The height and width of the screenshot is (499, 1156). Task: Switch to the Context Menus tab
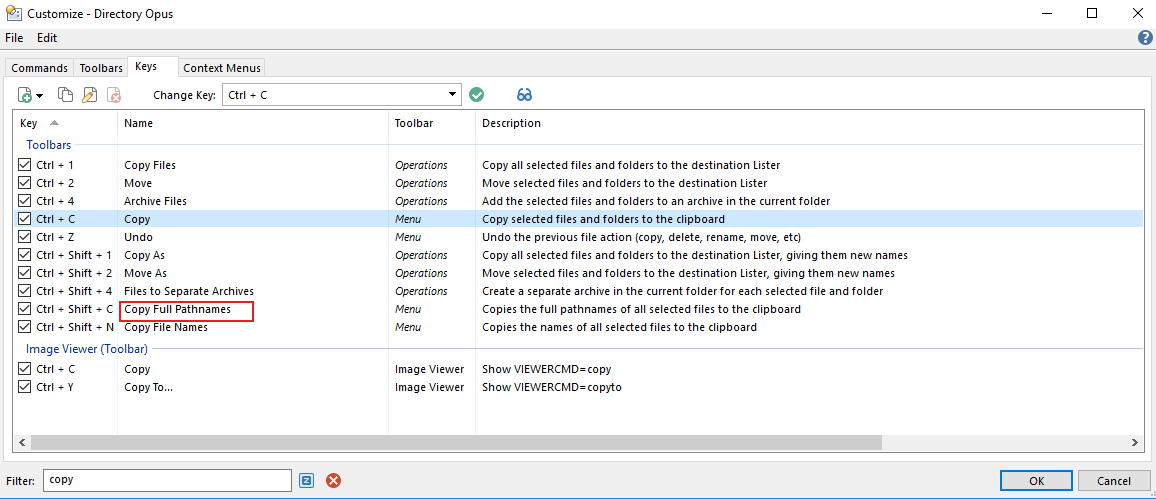[222, 68]
